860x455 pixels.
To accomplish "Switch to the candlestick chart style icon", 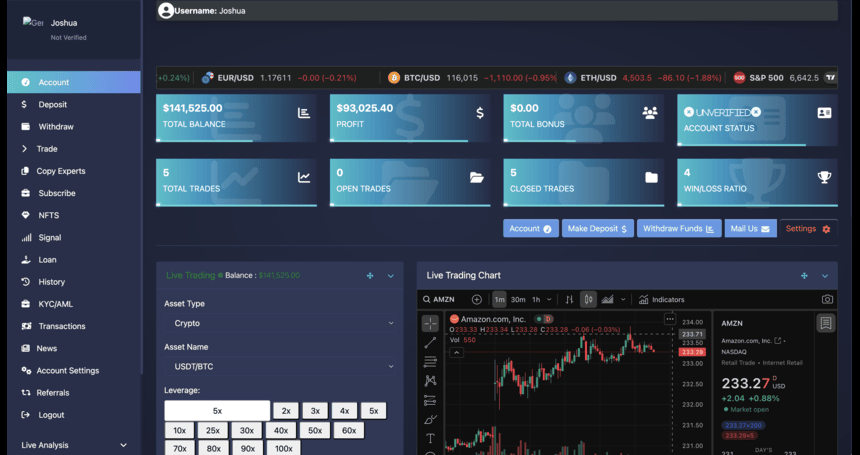I will tap(589, 299).
